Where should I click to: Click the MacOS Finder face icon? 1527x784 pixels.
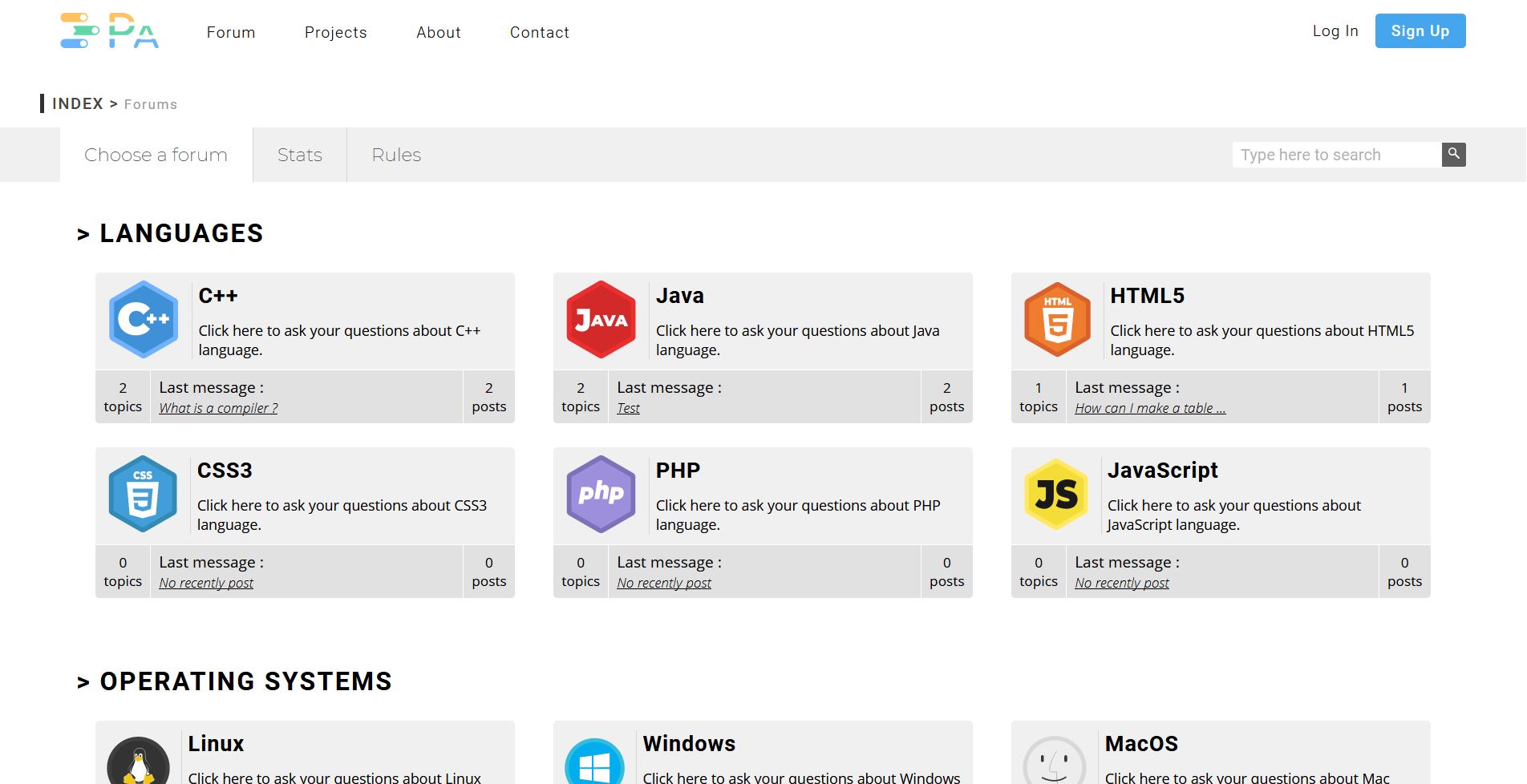(x=1055, y=762)
